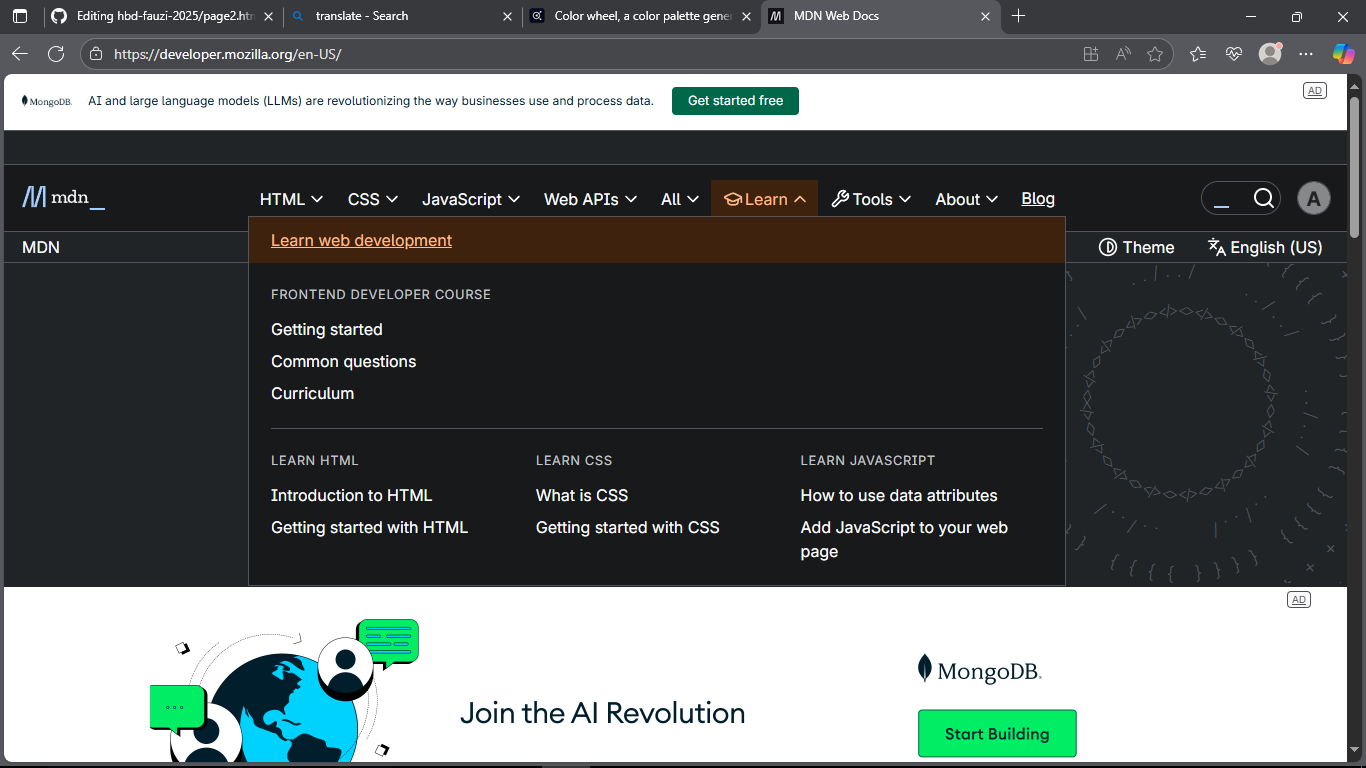Refresh the MDN page
This screenshot has height=768, width=1366.
(56, 54)
